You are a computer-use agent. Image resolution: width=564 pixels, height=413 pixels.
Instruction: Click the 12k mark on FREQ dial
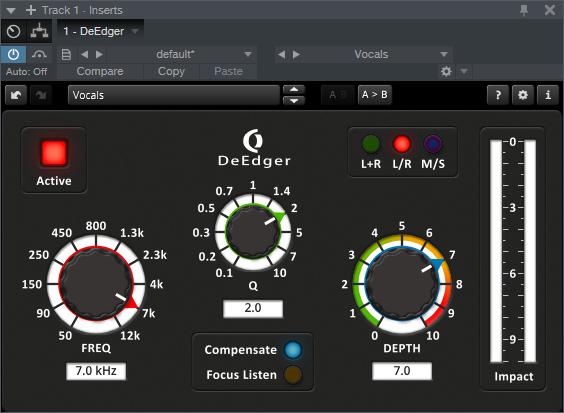point(130,336)
